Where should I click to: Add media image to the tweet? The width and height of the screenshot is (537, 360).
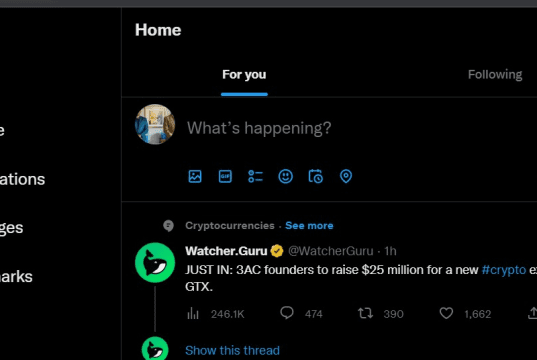195,176
